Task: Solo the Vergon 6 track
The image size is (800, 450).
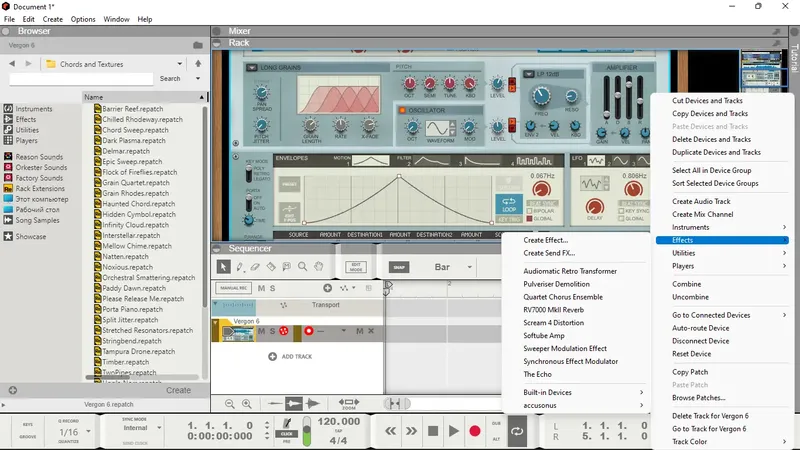Action: click(x=272, y=331)
